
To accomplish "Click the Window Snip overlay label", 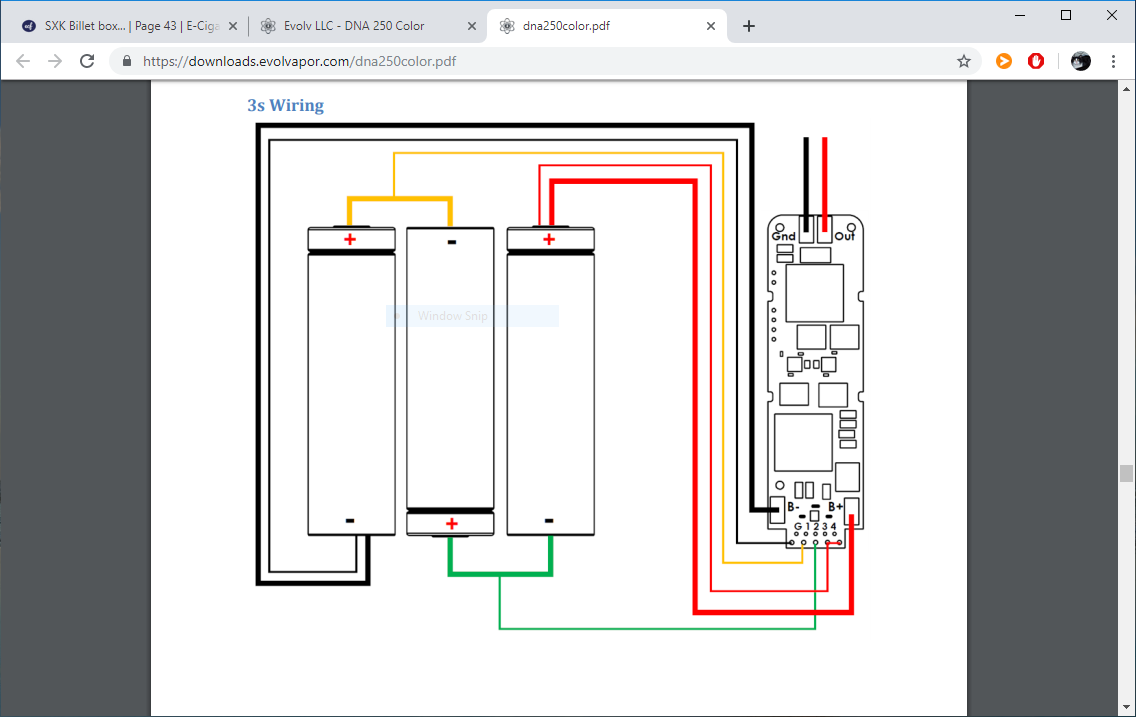I will [453, 316].
